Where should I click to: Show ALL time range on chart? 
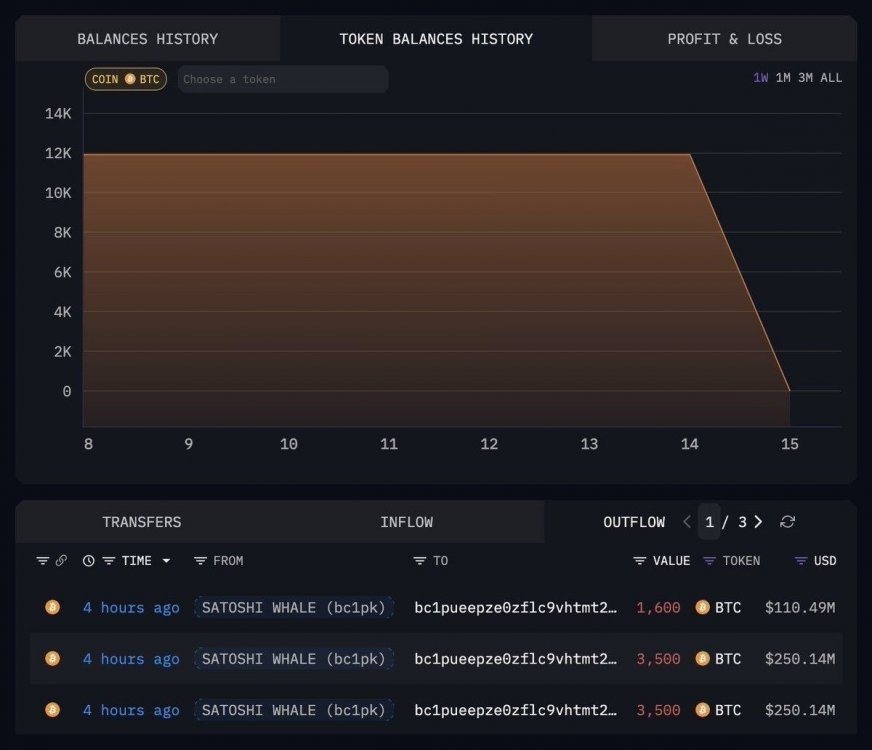(831, 78)
